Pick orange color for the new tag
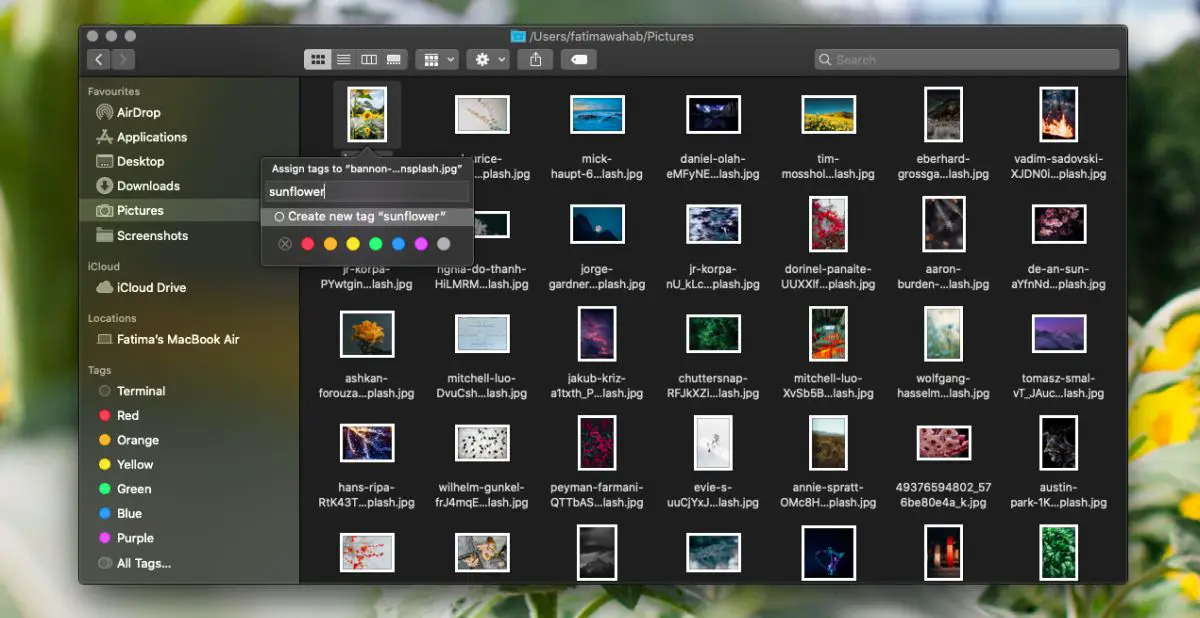This screenshot has height=618, width=1200. pos(331,244)
